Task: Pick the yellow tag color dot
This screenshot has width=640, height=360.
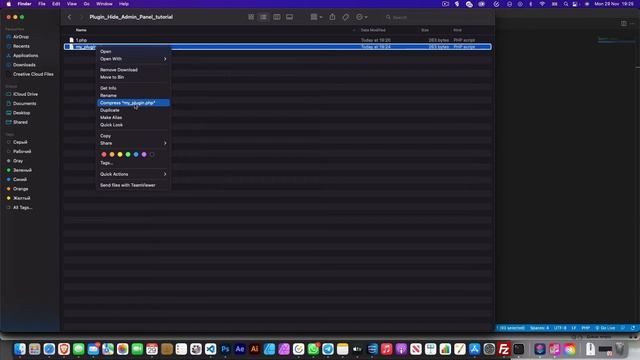Action: point(120,154)
